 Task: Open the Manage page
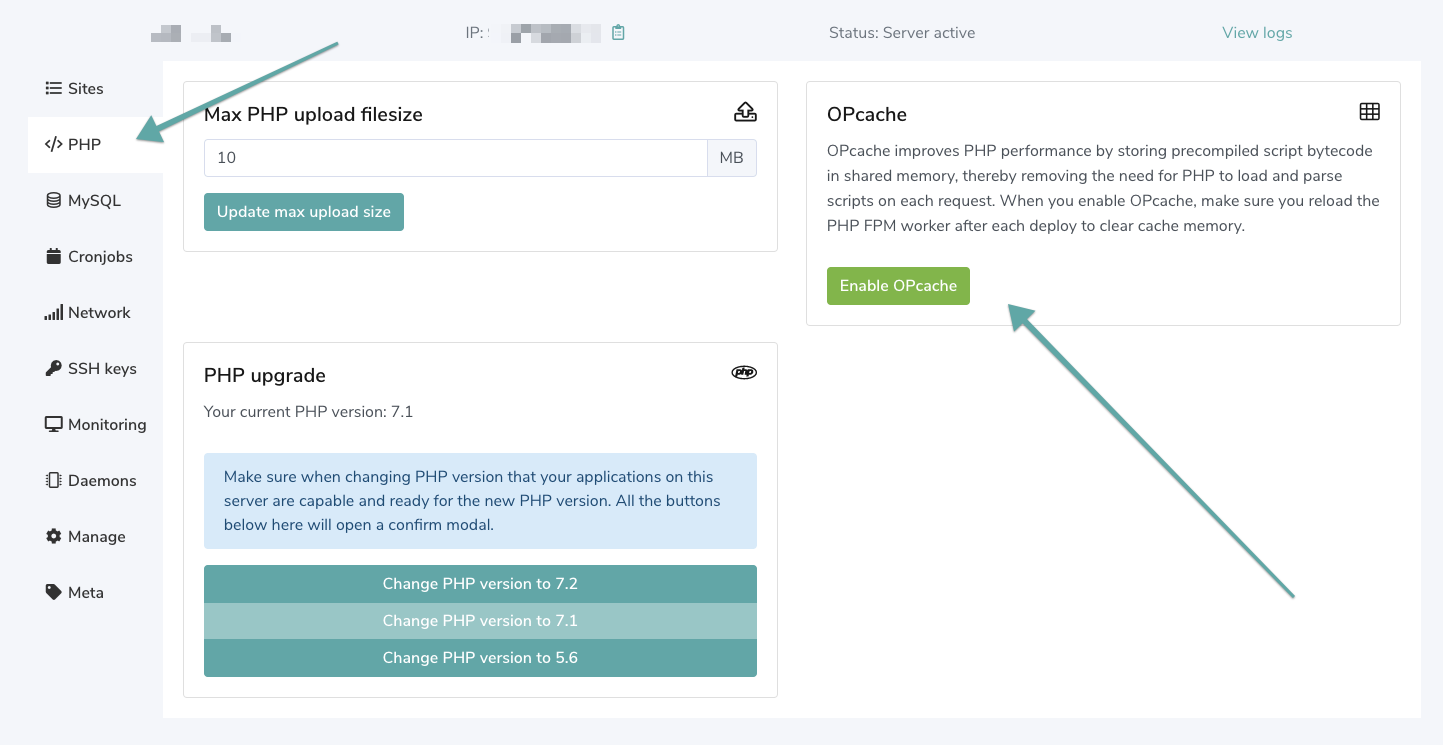86,536
